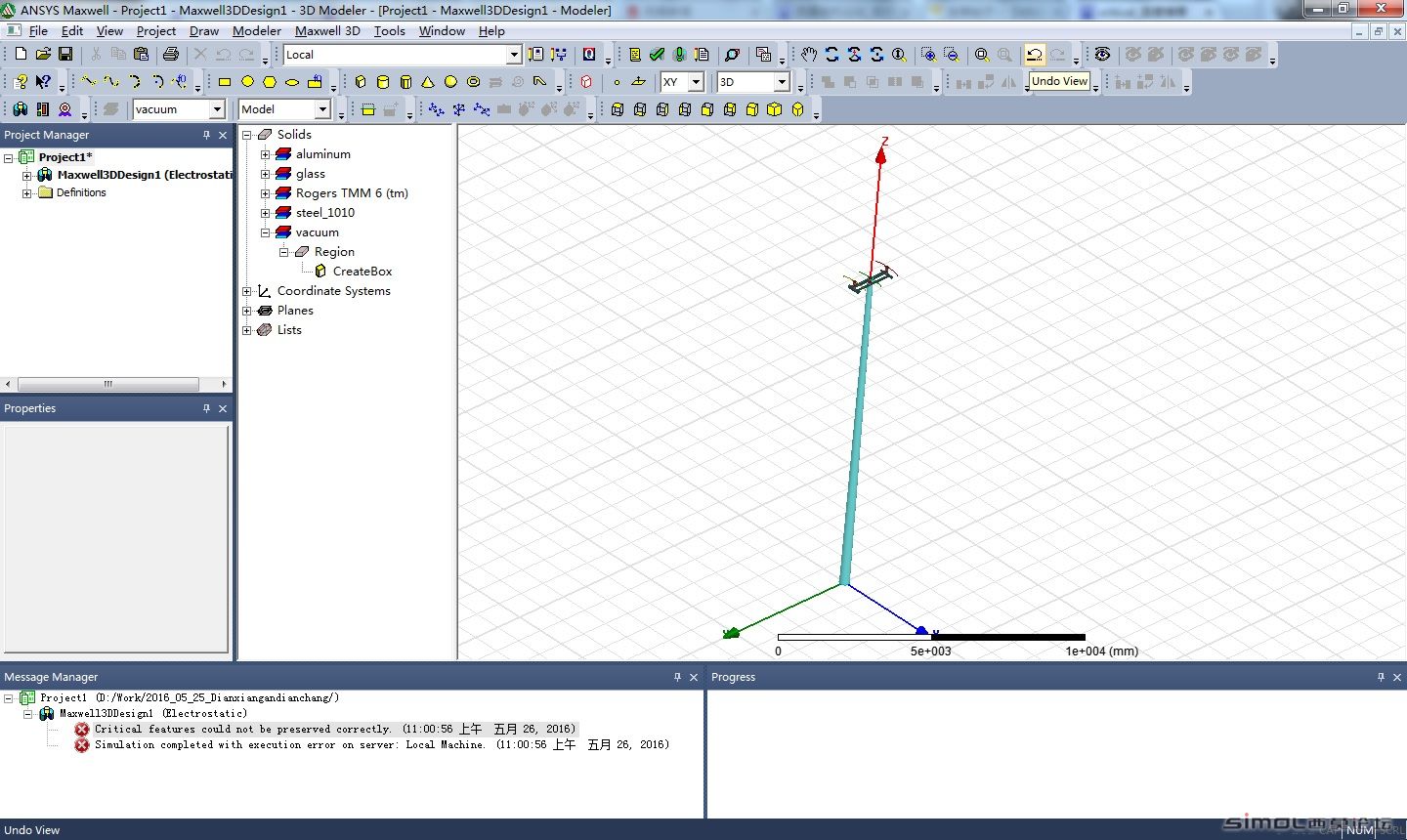
Task: Expand the aluminum node in model tree
Action: 265,154
